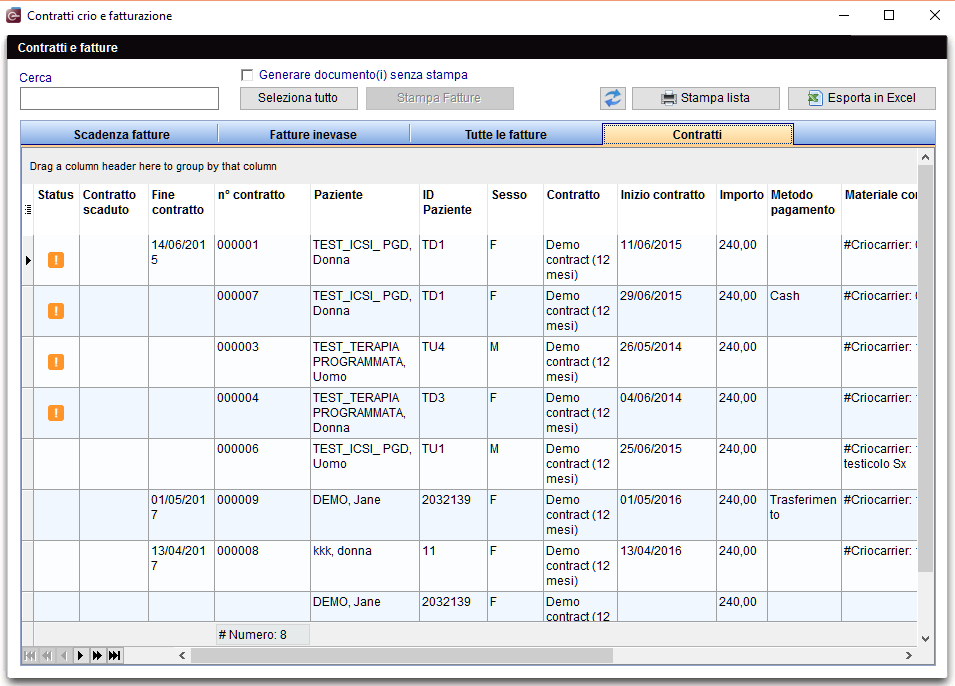Open the Tutte le fatture tab

[x=506, y=135]
